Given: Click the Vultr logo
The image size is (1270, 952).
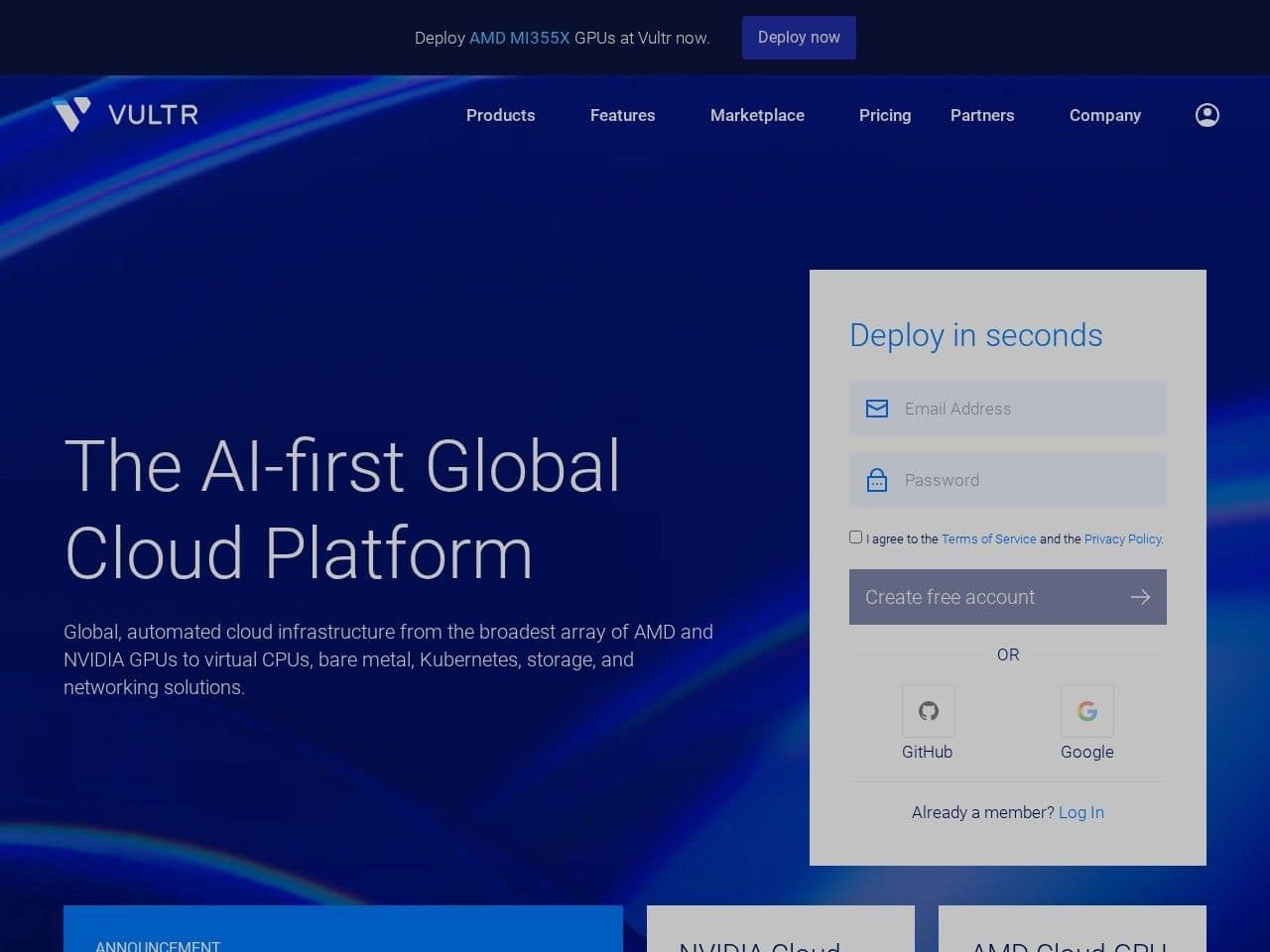Looking at the screenshot, I should pos(125,115).
